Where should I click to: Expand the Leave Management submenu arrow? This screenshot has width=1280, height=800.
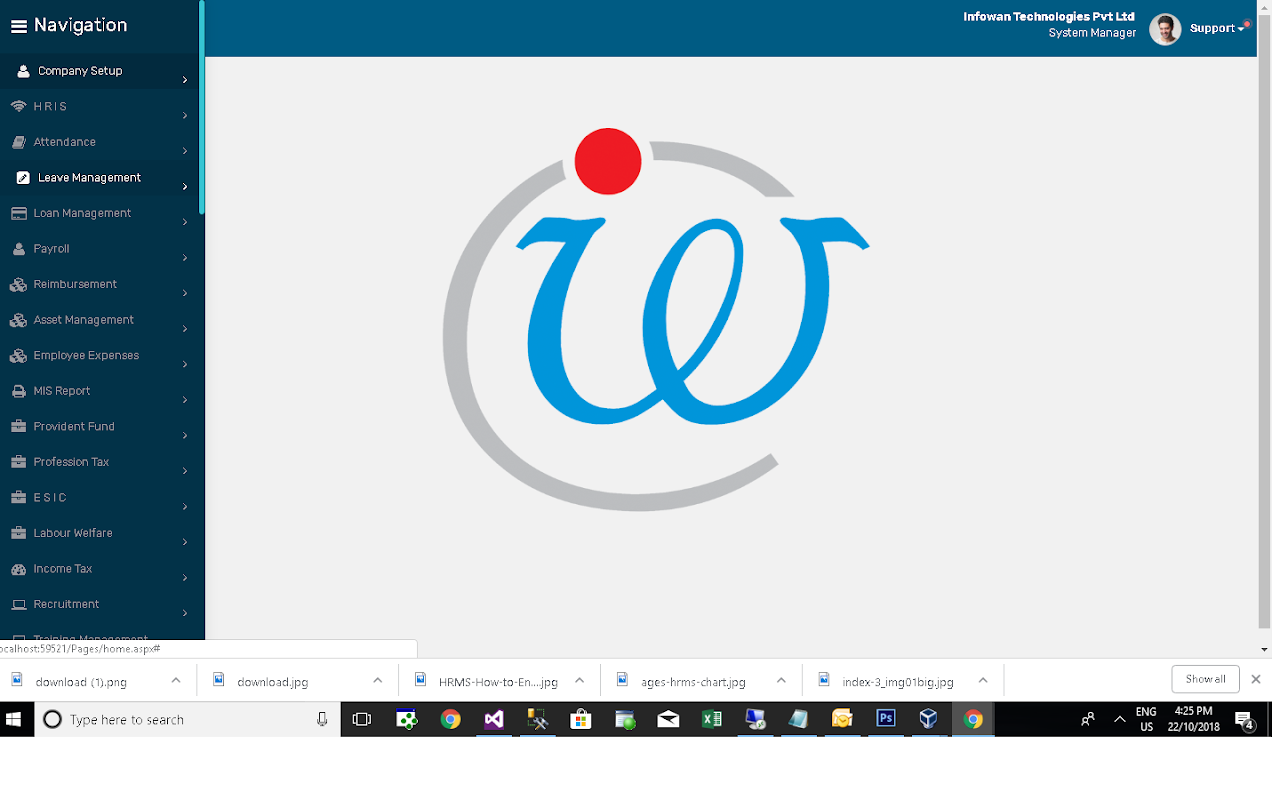click(185, 186)
